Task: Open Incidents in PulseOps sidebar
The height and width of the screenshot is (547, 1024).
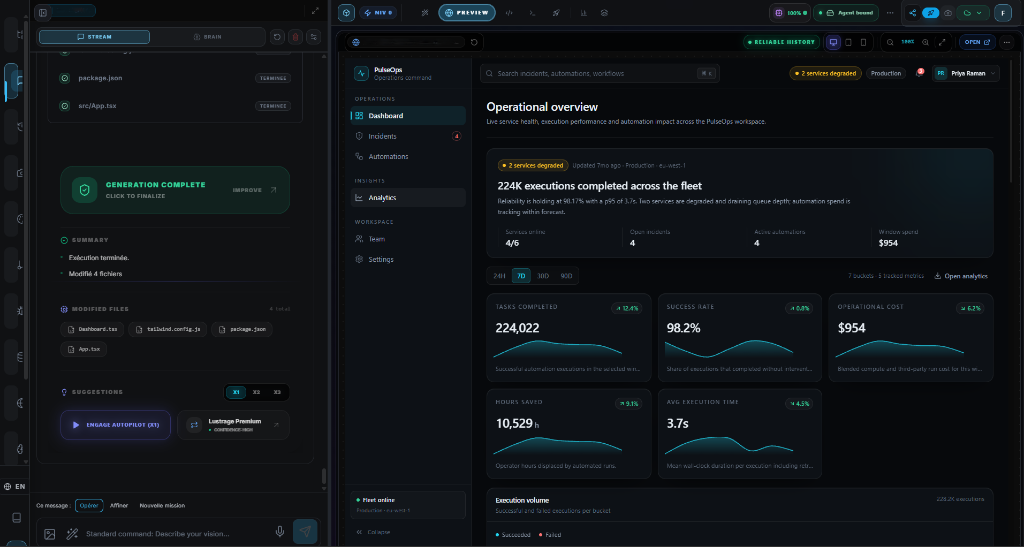Action: (x=408, y=136)
